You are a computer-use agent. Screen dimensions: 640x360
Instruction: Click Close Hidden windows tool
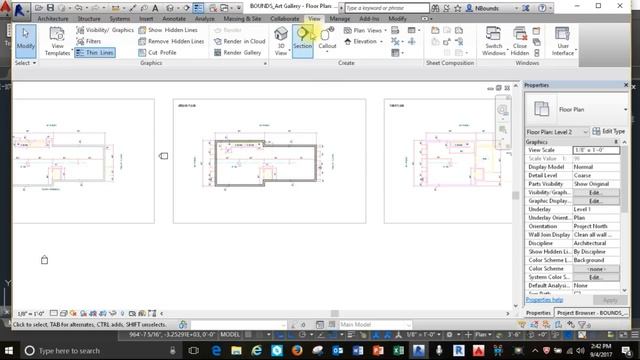tap(520, 41)
